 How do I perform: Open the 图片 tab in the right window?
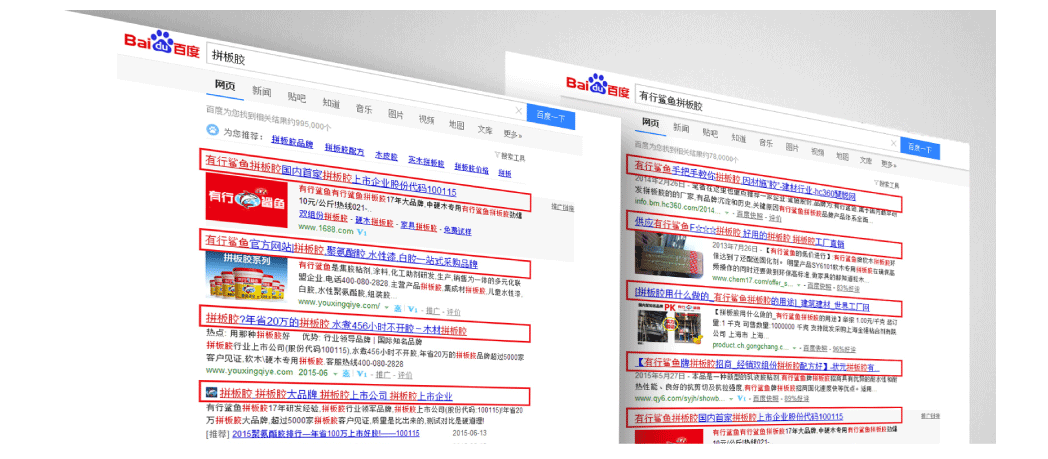pos(792,146)
